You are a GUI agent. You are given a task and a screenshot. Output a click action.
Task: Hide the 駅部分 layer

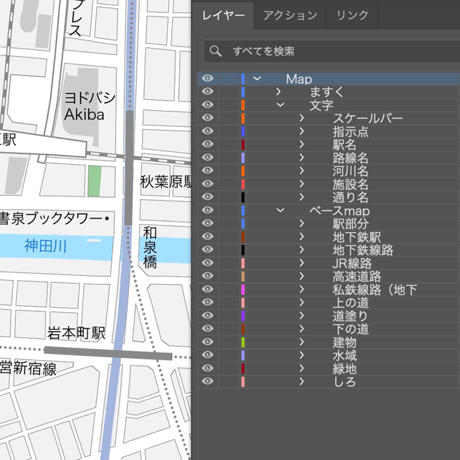(x=207, y=223)
